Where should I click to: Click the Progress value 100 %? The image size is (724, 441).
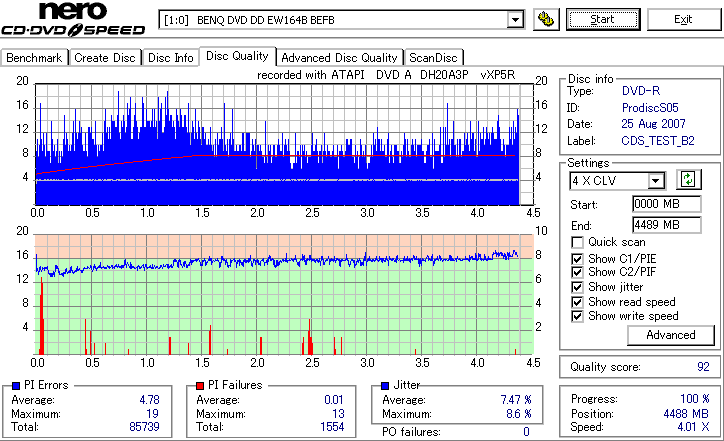click(694, 399)
